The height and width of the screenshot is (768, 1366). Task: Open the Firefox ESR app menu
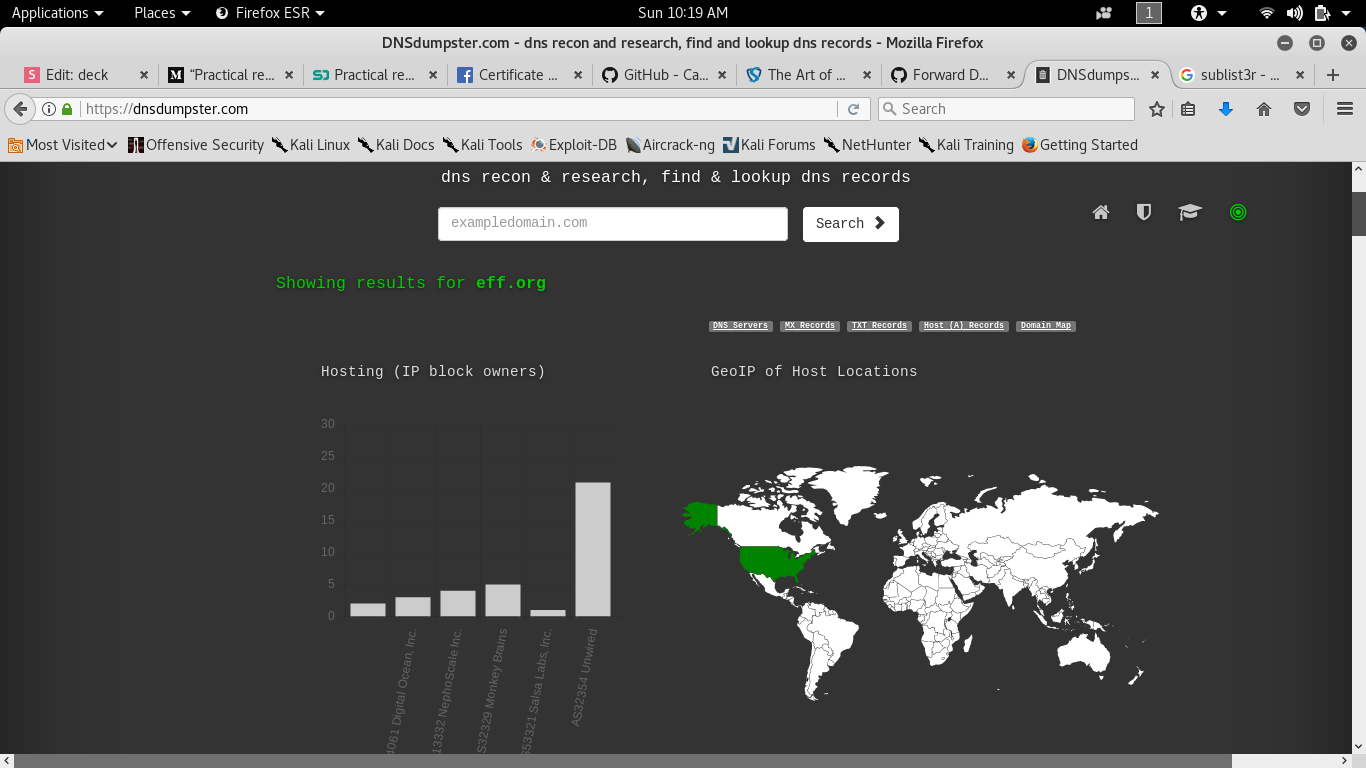tap(270, 13)
